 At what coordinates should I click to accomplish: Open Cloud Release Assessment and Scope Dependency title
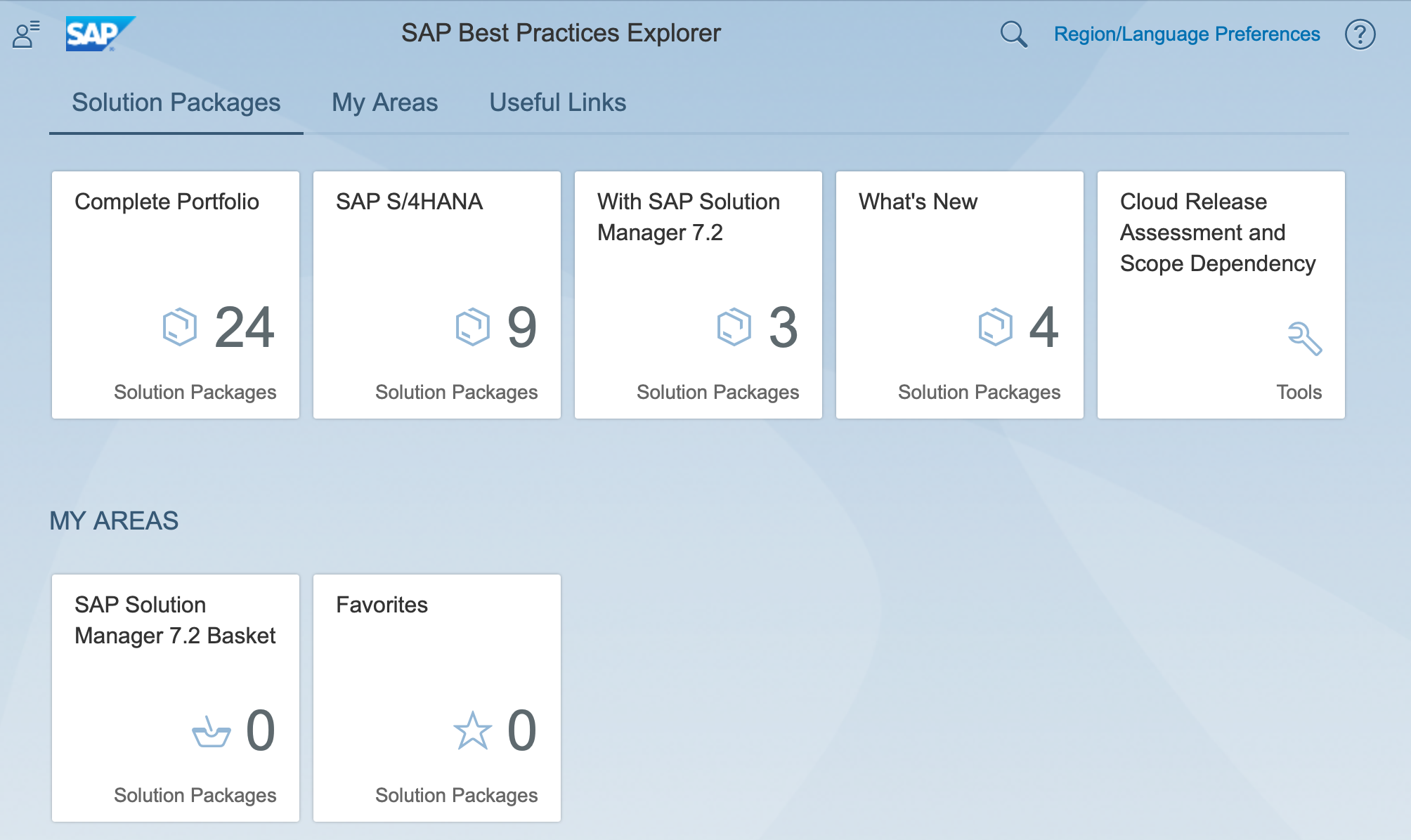1218,232
